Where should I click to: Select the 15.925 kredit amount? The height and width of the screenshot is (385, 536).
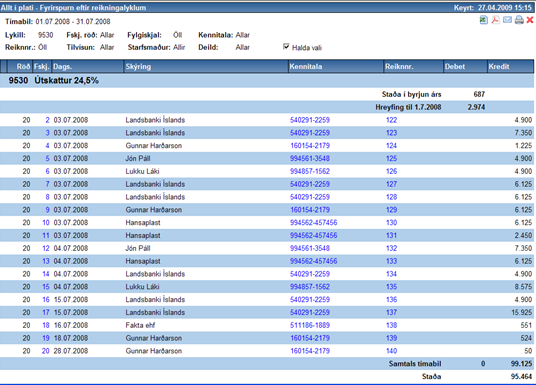pos(522,313)
